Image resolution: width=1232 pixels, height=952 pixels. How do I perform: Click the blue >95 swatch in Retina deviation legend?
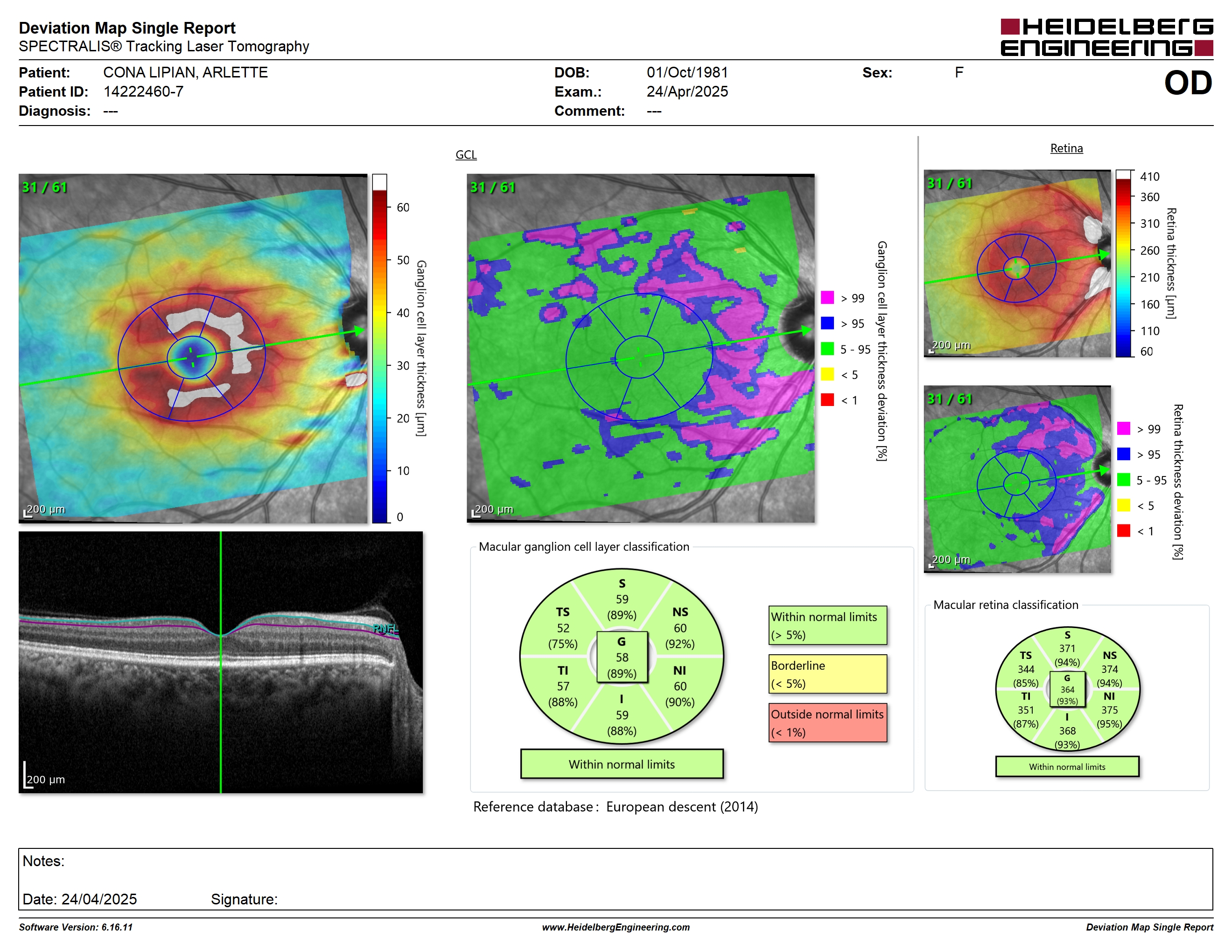tap(1123, 454)
